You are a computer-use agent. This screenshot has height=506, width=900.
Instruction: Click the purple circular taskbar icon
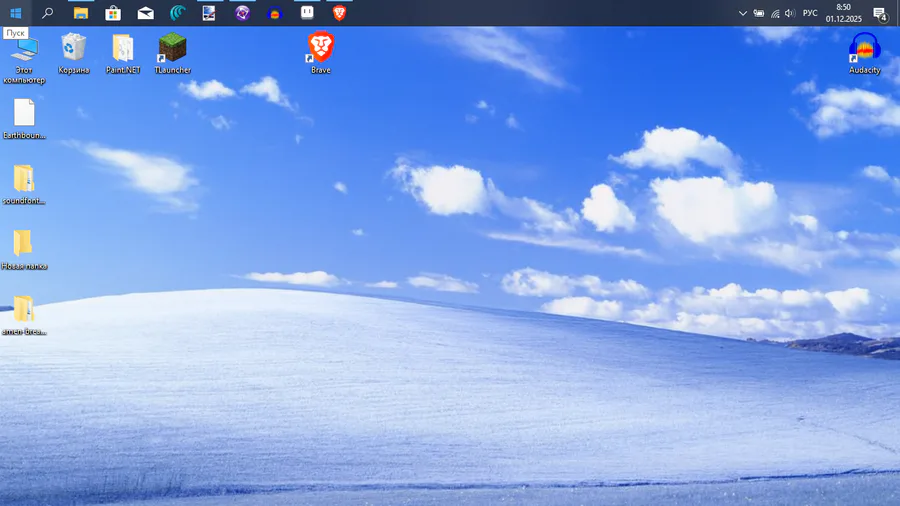(x=242, y=13)
